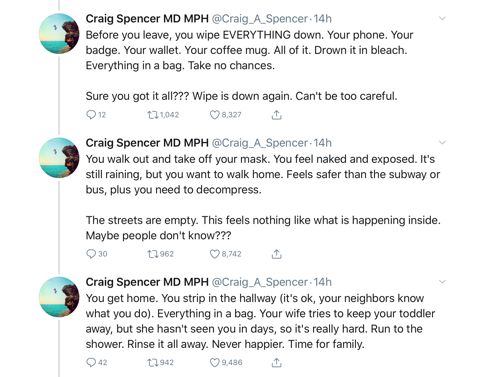Image resolution: width=500 pixels, height=377 pixels.
Task: View the profile avatar on the first tweet
Action: coord(59,33)
